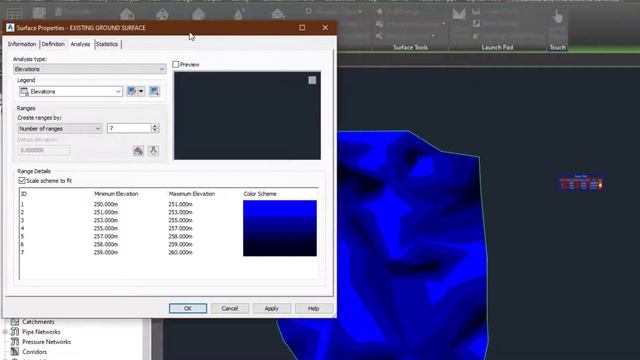This screenshot has height=360, width=640.
Task: Run analysis with the down-arrow icon
Action: (153, 151)
